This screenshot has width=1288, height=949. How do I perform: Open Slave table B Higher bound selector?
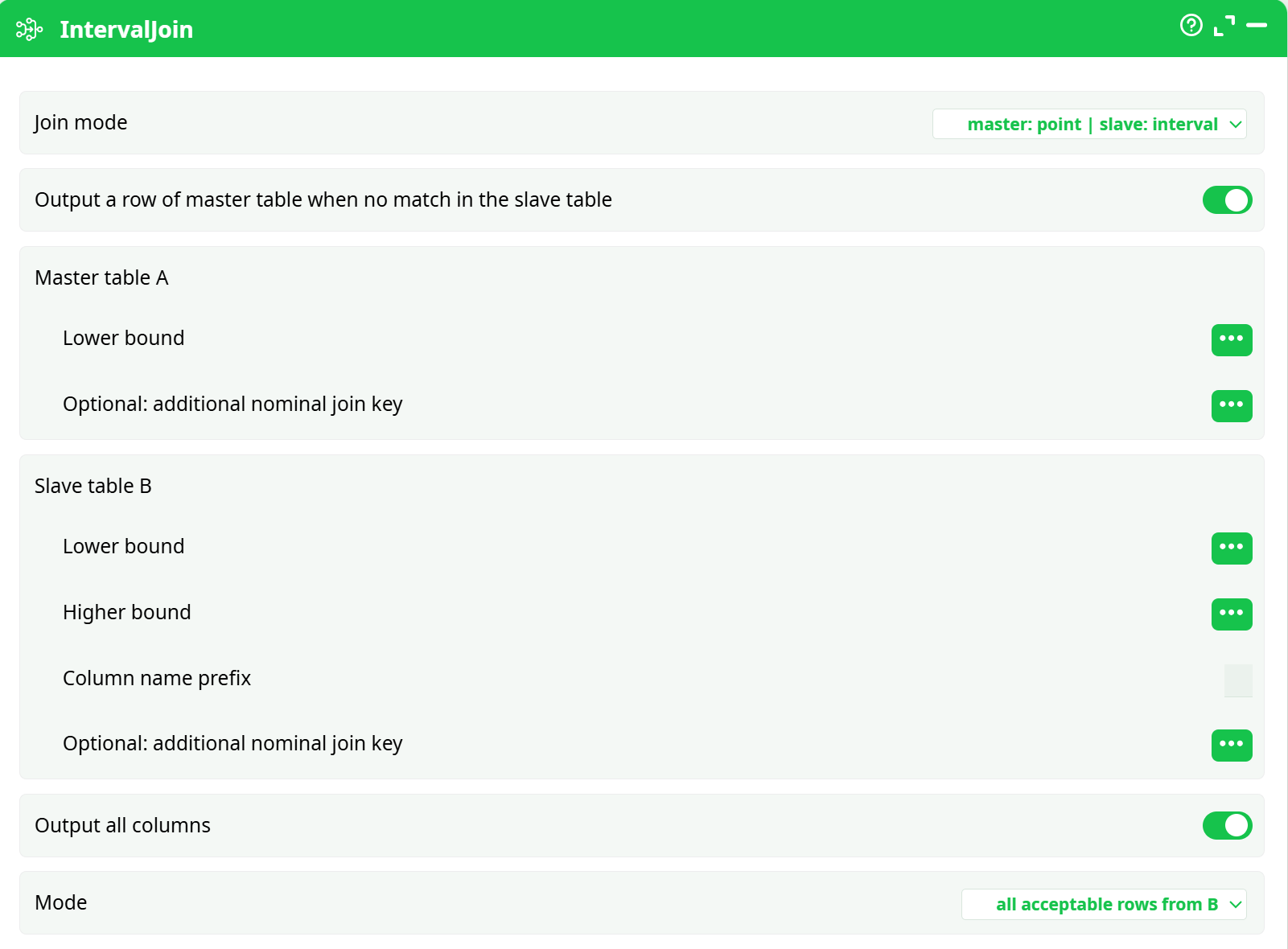[1232, 614]
